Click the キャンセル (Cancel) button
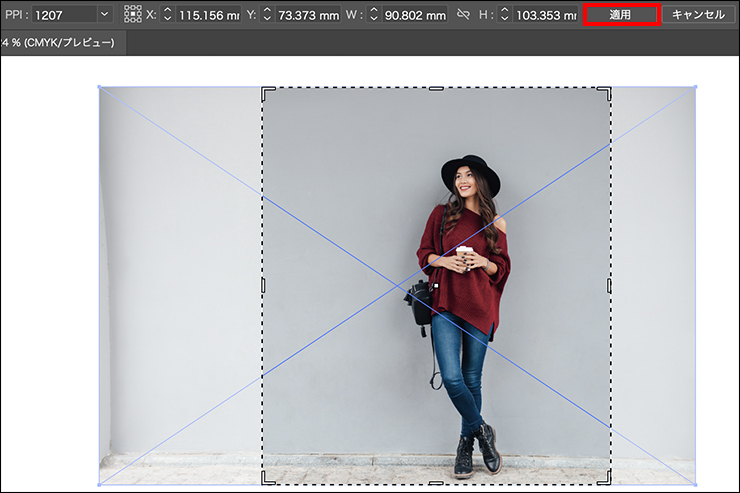The height and width of the screenshot is (493, 740). (698, 14)
